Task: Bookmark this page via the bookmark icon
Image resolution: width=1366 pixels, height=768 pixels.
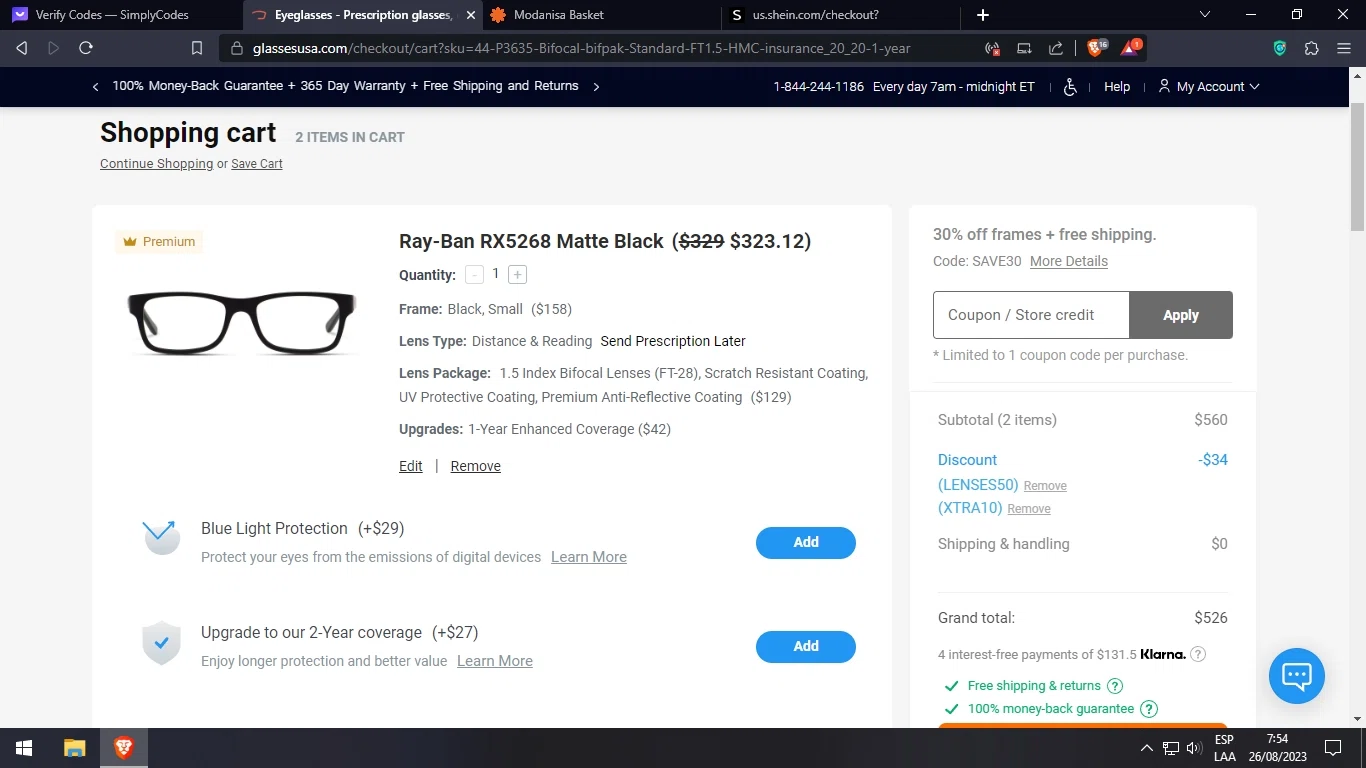Action: (197, 48)
